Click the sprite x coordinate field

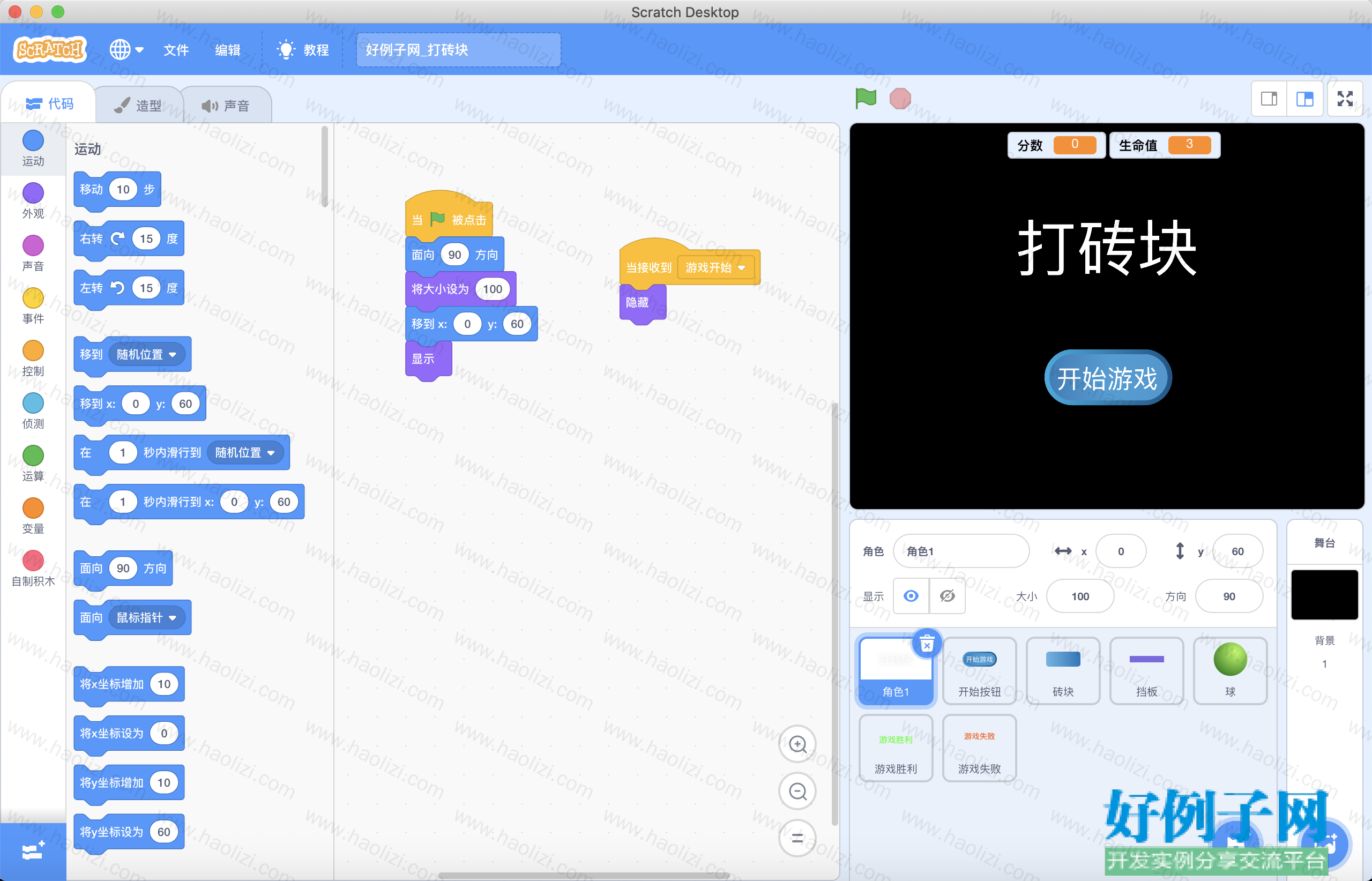tap(1121, 551)
